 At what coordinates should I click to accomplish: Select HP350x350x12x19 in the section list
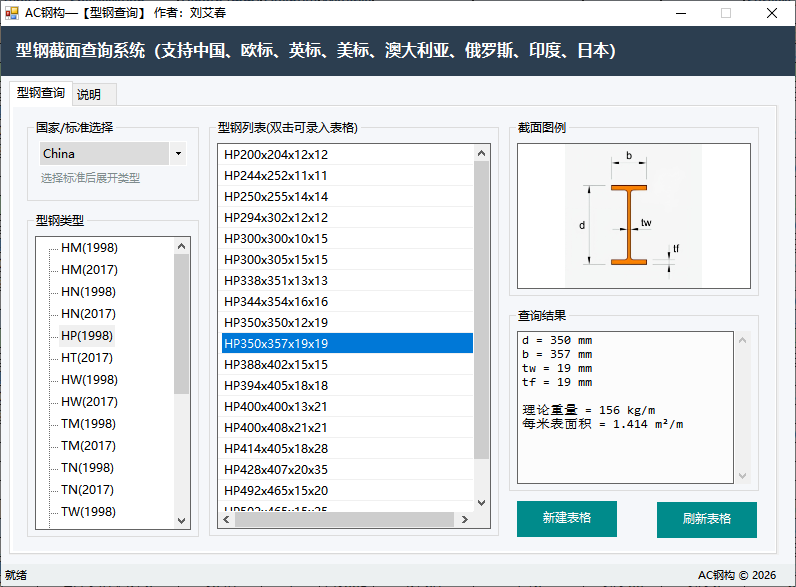click(347, 322)
